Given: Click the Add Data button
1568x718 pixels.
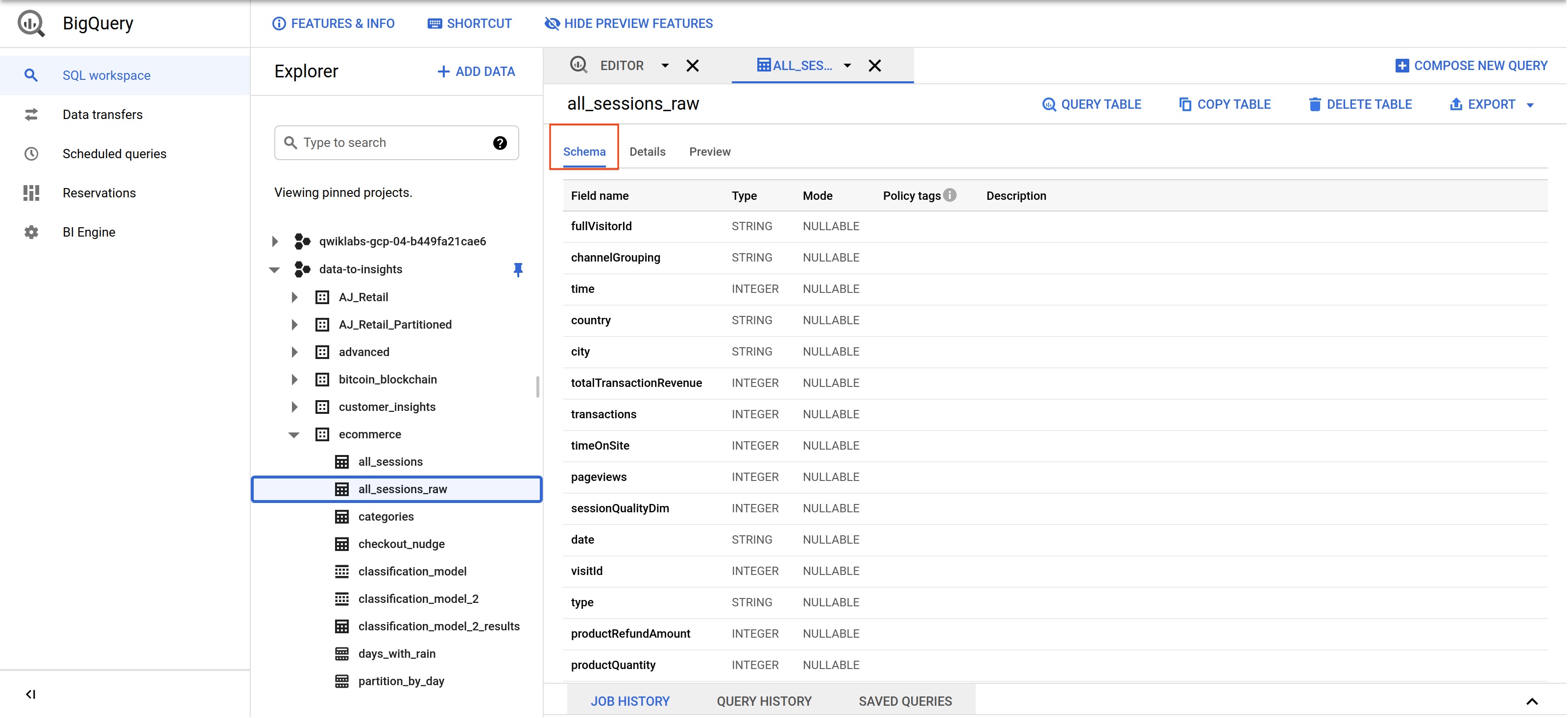Looking at the screenshot, I should [x=476, y=72].
